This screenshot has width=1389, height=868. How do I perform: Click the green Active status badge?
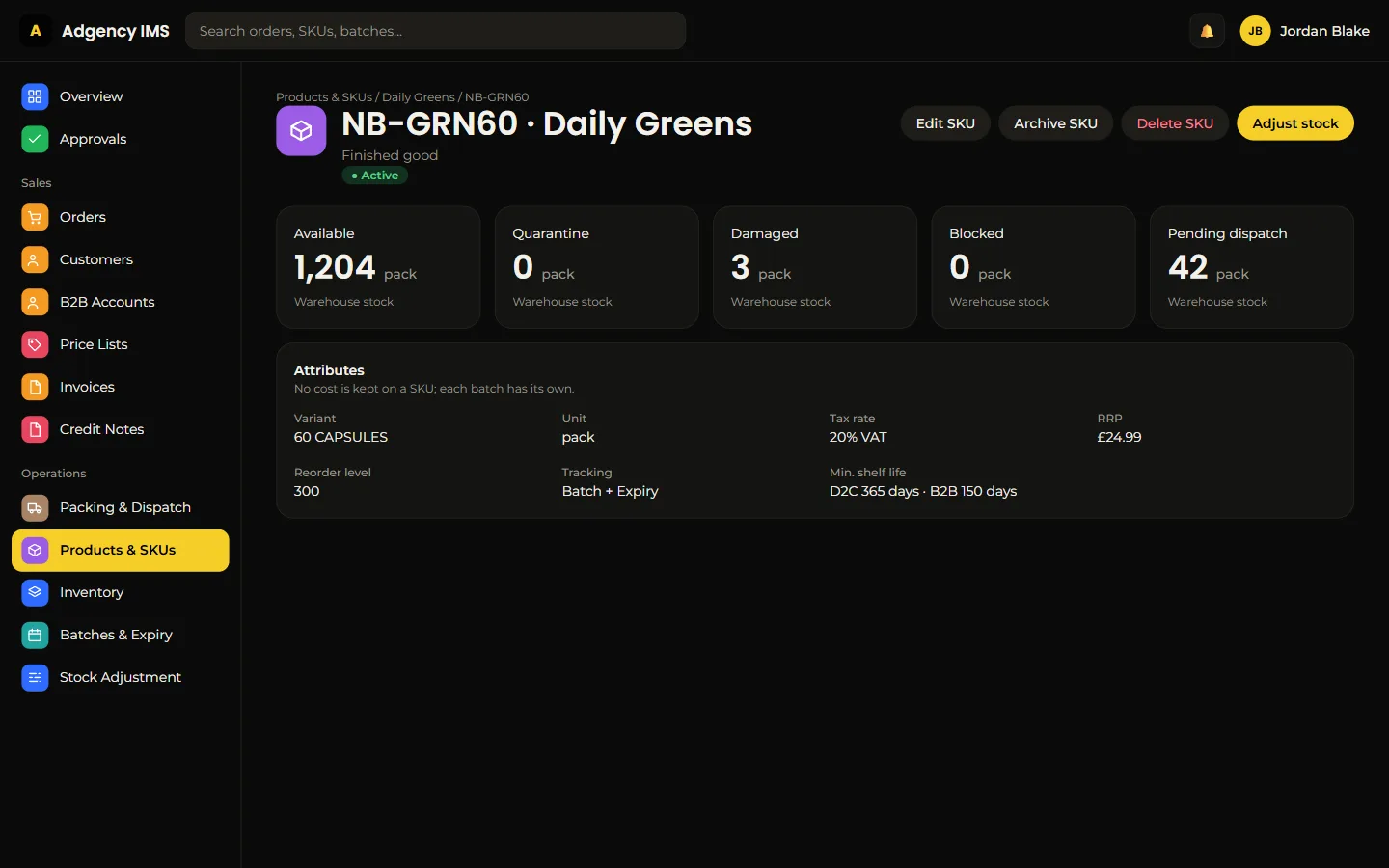[375, 176]
